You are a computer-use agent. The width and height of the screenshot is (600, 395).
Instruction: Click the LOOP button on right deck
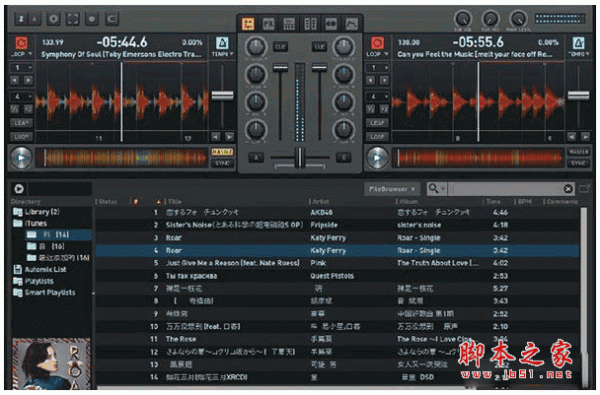tap(377, 137)
